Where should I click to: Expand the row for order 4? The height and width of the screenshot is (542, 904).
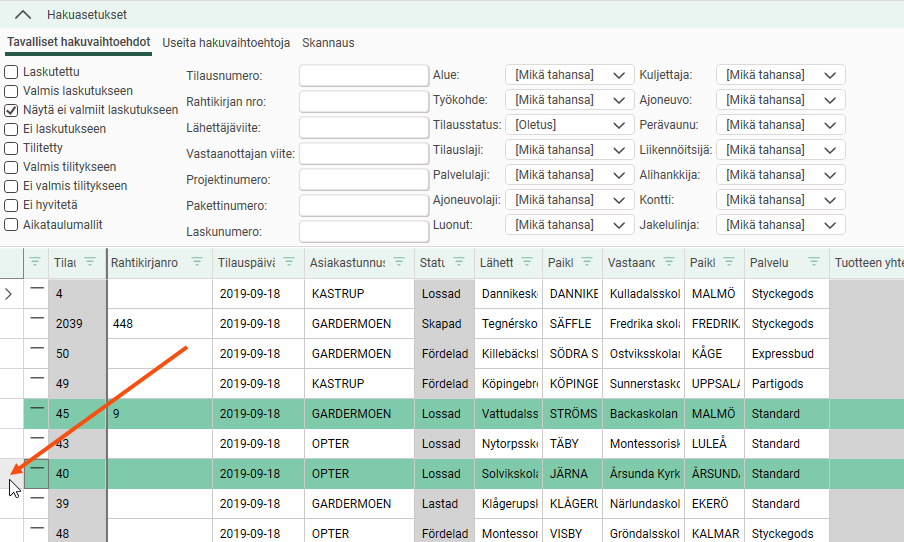click(11, 294)
